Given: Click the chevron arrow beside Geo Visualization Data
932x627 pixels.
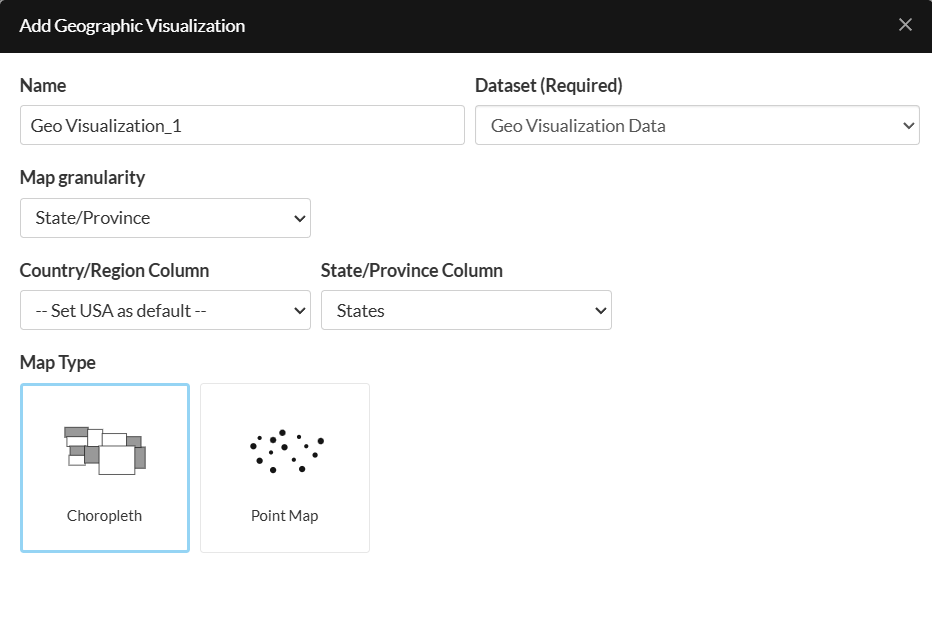Looking at the screenshot, I should (909, 126).
